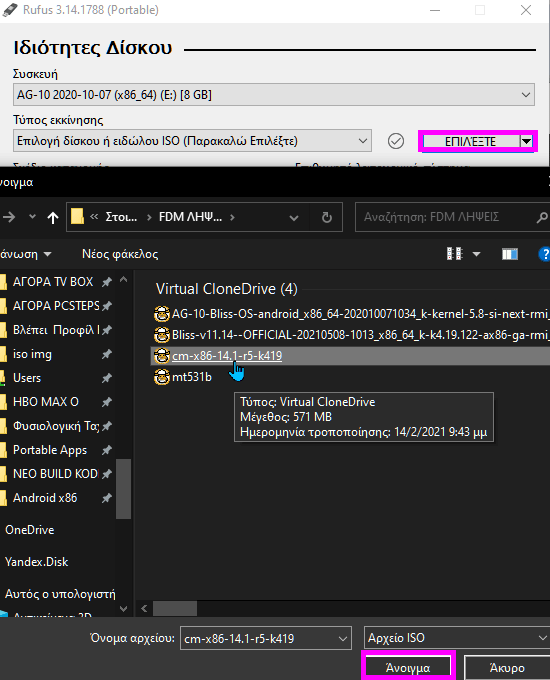Open the Οργάνωση menu
Viewport: 550px width, 680px height.
click(25, 254)
